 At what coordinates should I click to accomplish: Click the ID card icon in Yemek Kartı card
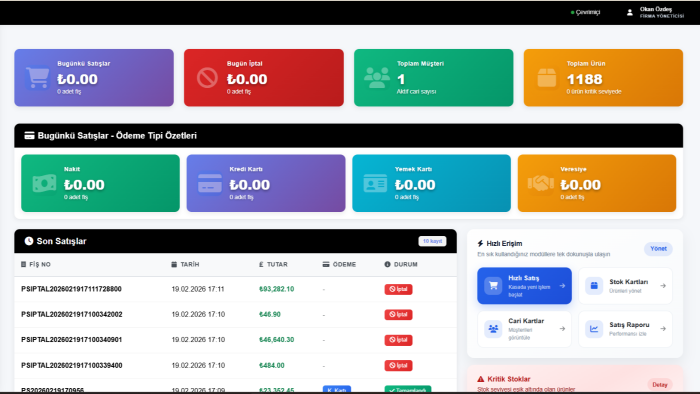point(375,183)
